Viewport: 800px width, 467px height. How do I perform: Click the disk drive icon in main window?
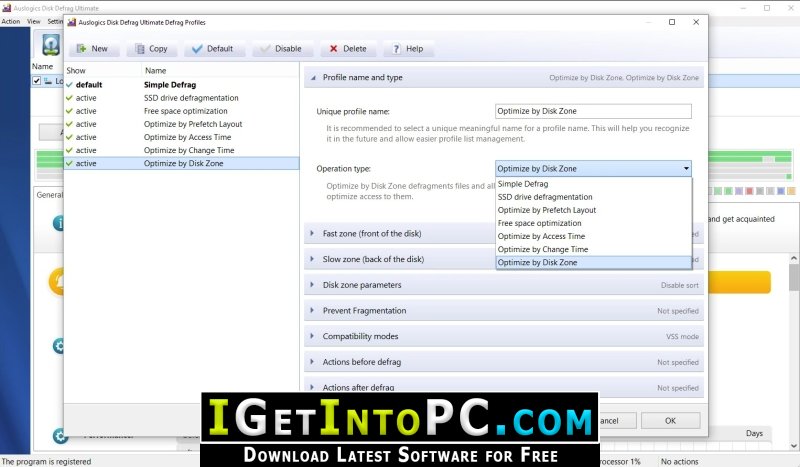[x=51, y=45]
